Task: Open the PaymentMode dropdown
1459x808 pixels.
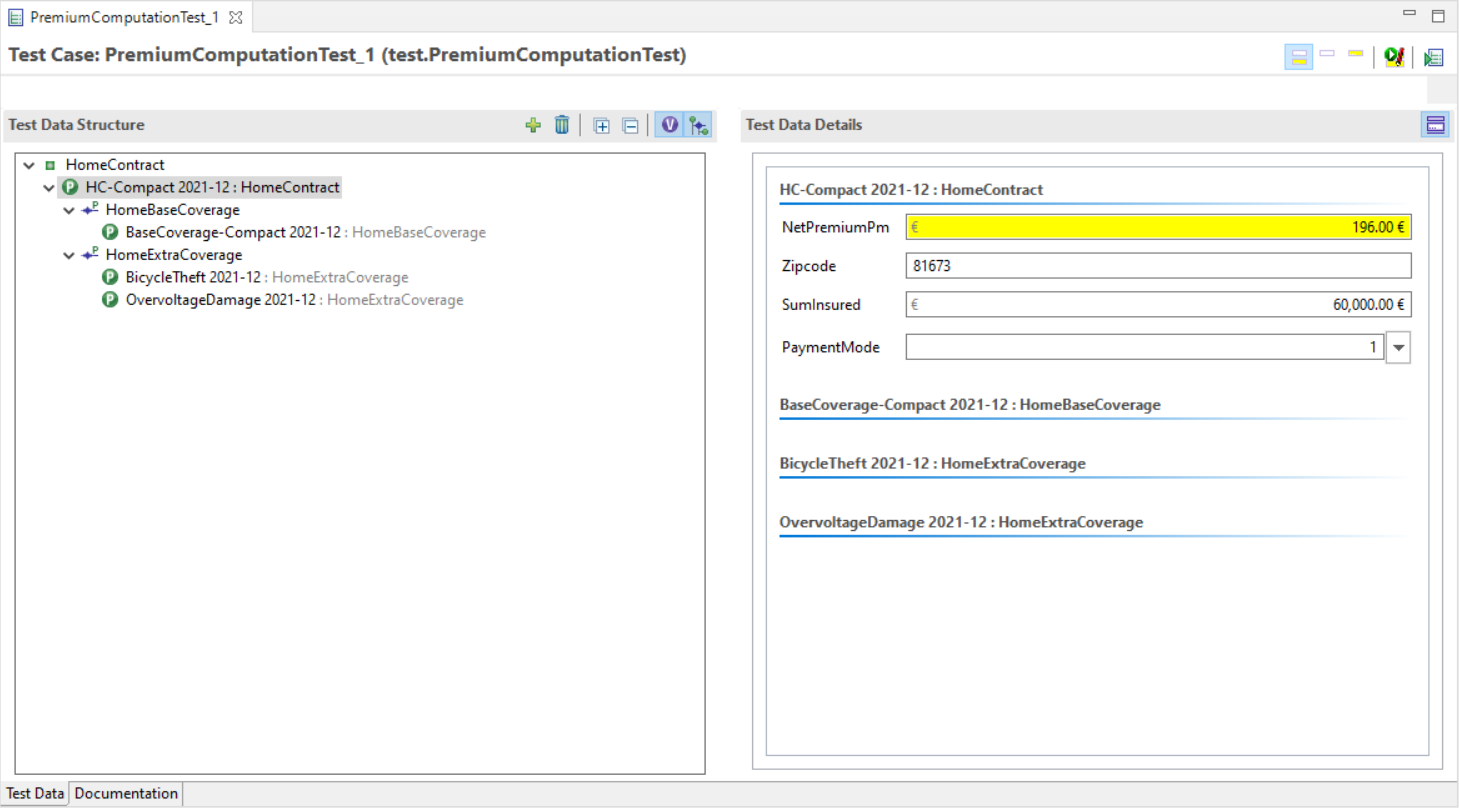Action: point(1398,346)
